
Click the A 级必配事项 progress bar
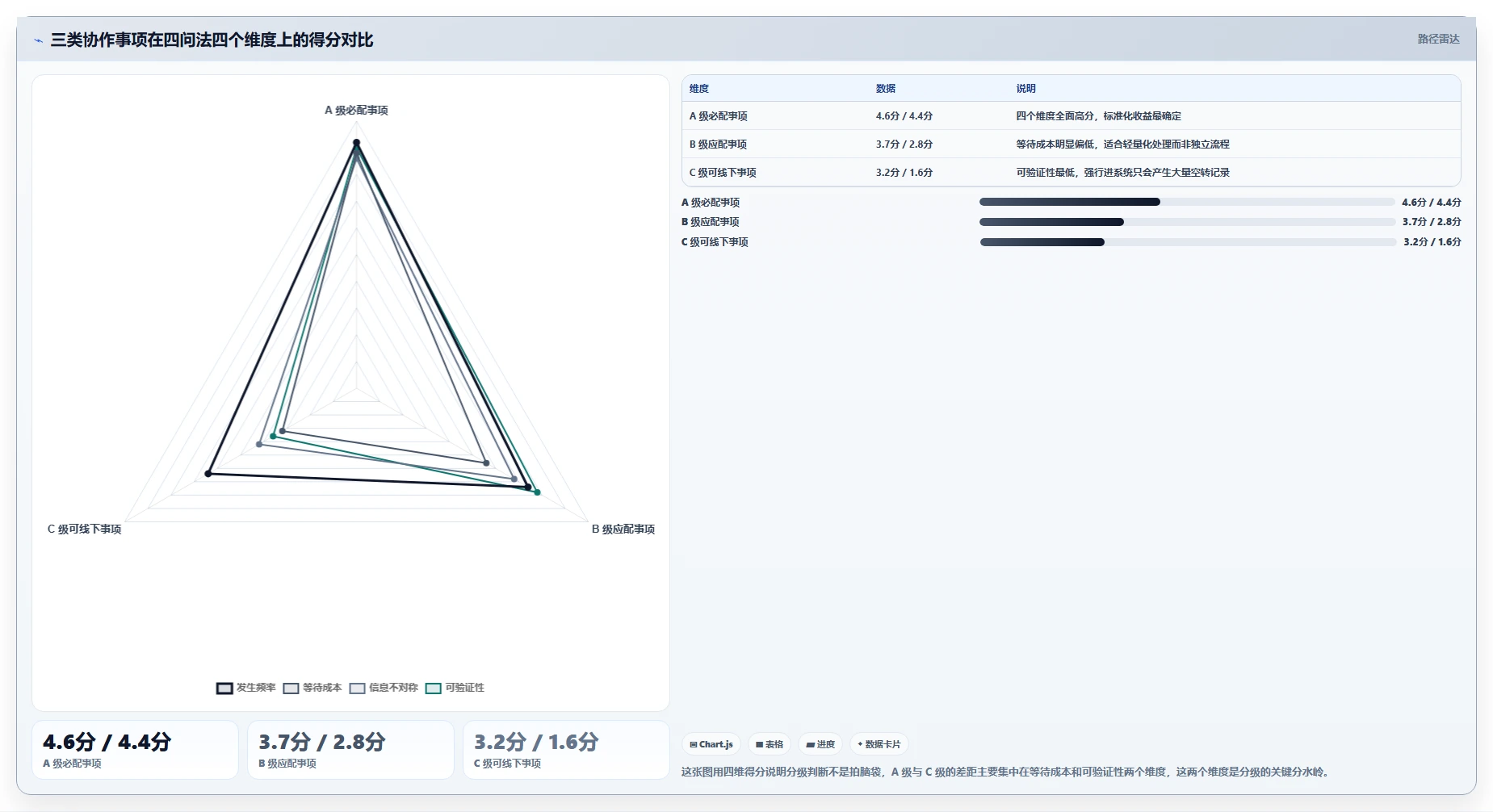pos(1187,202)
